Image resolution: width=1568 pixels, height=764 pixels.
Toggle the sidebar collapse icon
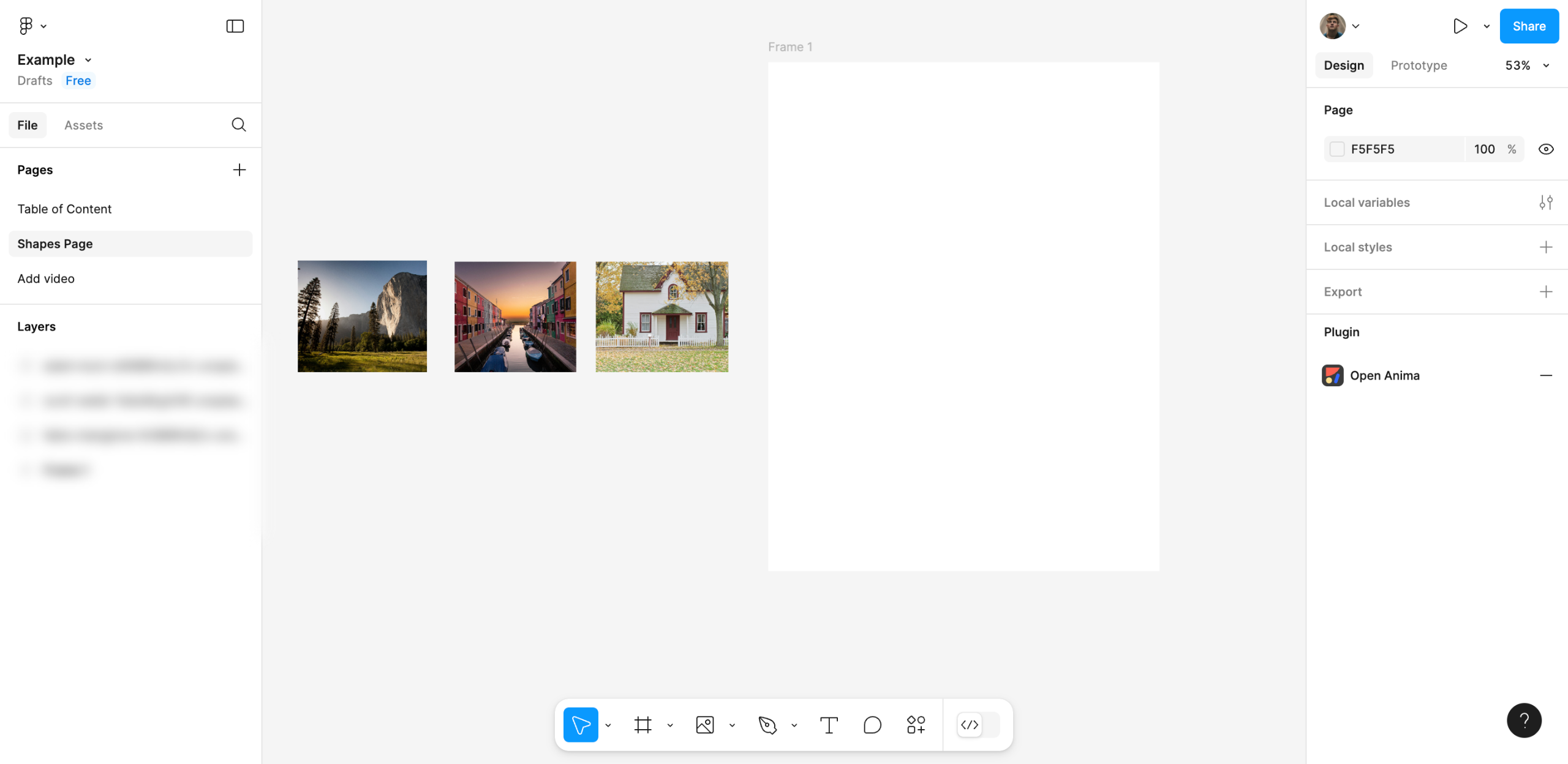coord(235,26)
